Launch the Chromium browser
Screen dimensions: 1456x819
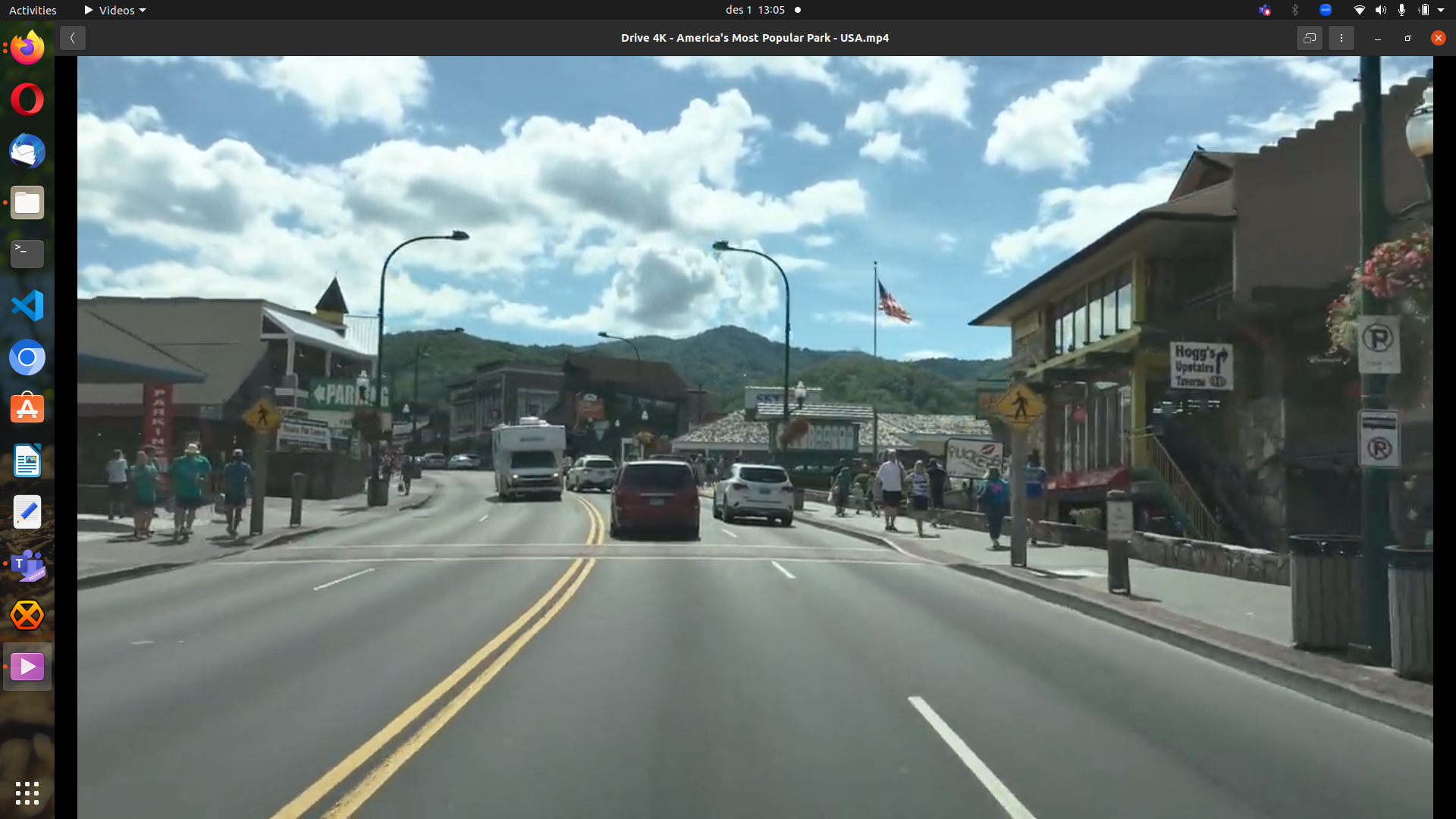point(27,357)
